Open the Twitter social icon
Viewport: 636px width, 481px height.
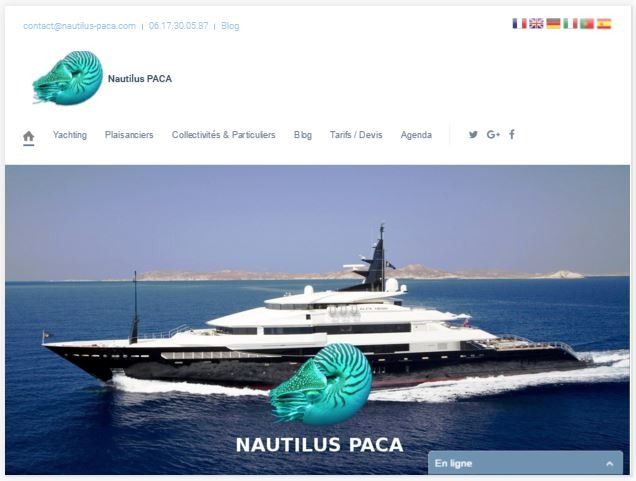point(473,135)
